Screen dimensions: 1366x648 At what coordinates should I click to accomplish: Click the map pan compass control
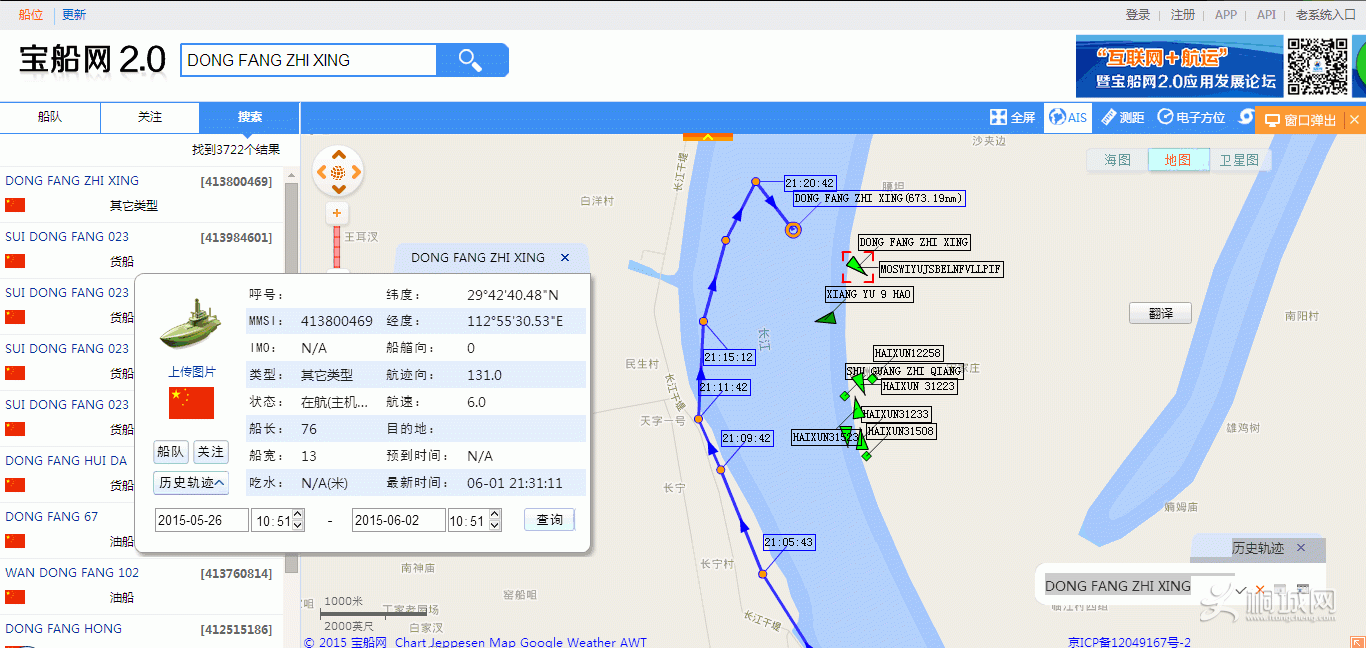point(338,172)
